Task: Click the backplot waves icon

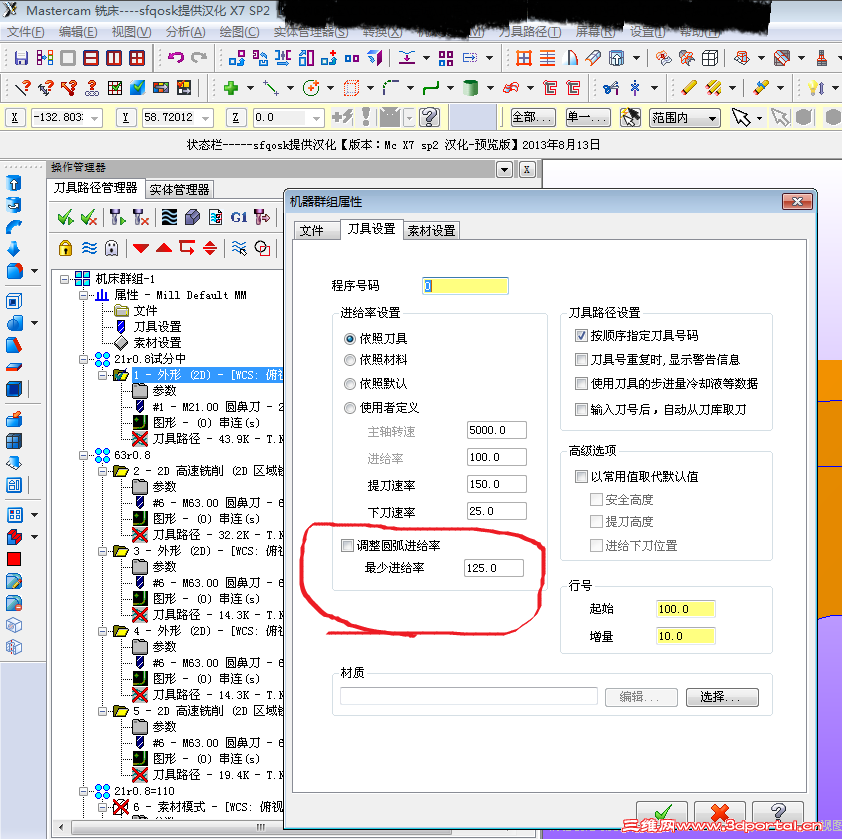Action: [x=169, y=218]
